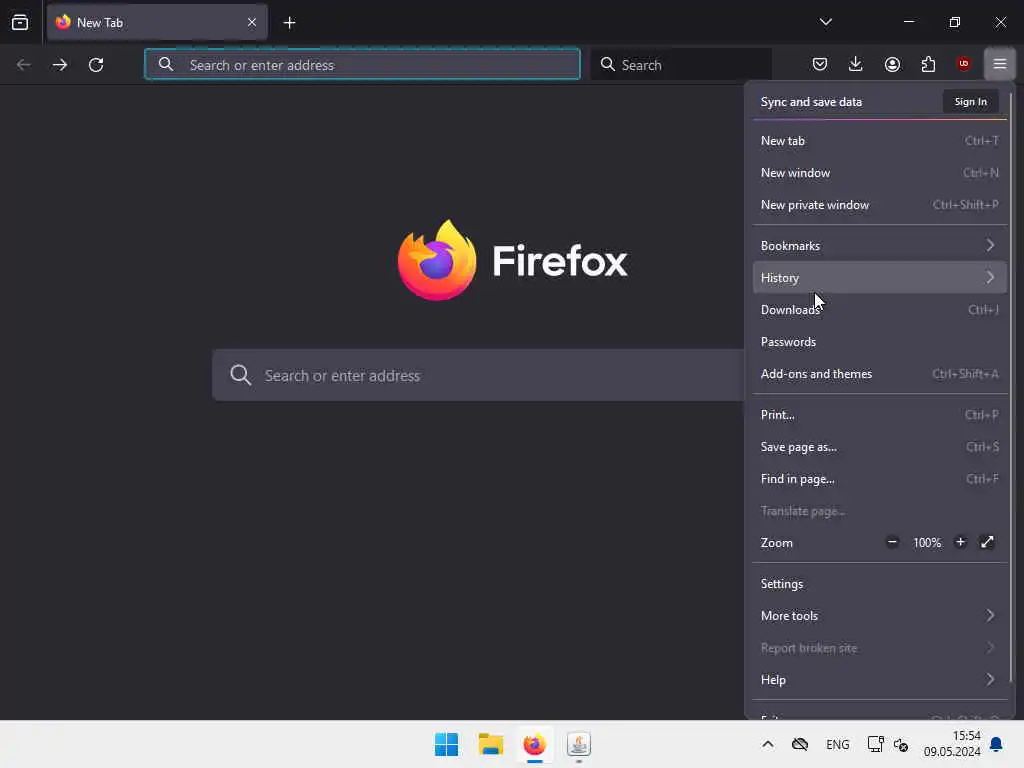Viewport: 1024px width, 768px height.
Task: Choose Find in page...
Action: point(880,479)
